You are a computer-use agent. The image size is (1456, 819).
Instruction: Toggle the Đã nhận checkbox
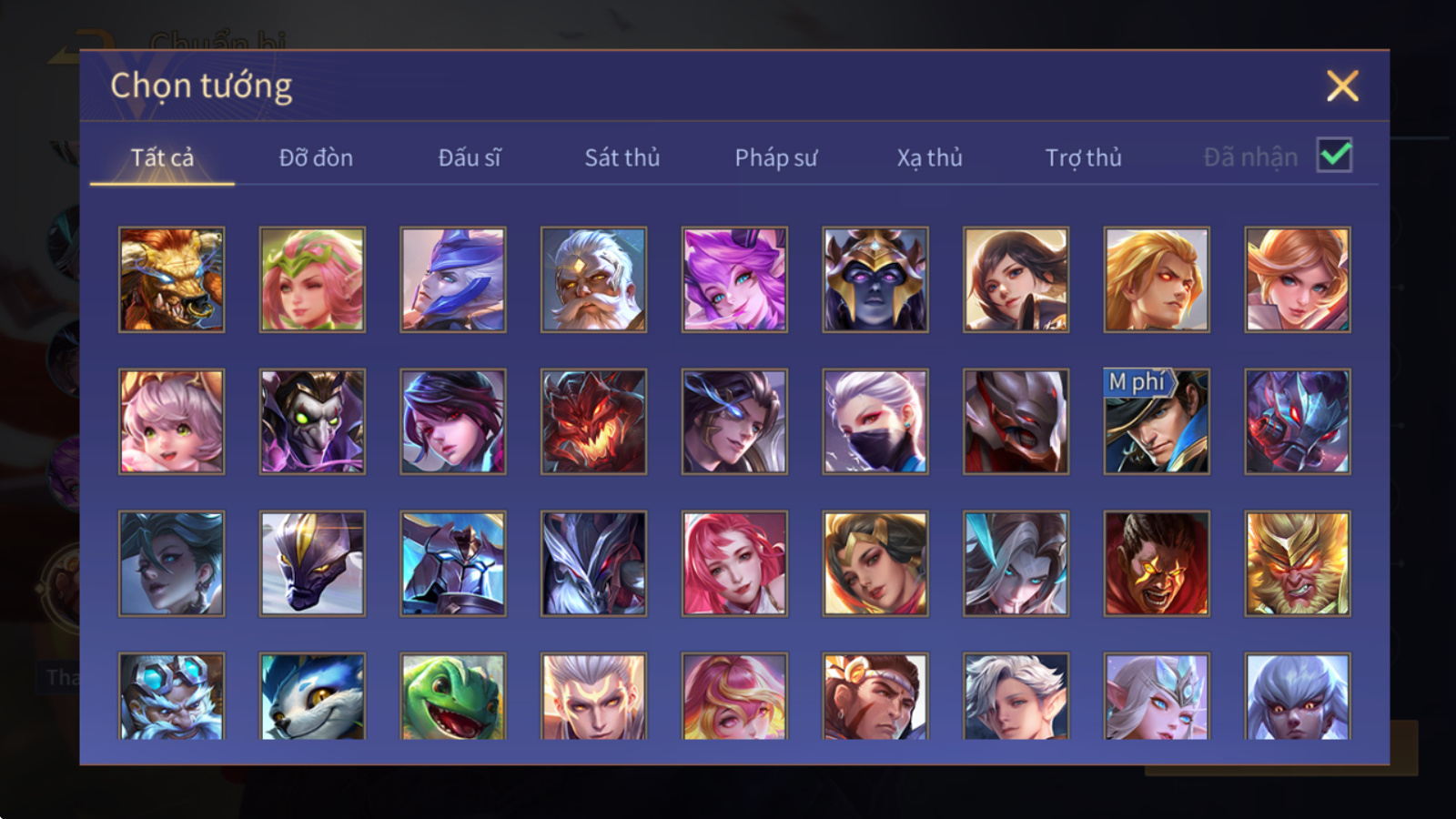[1334, 156]
